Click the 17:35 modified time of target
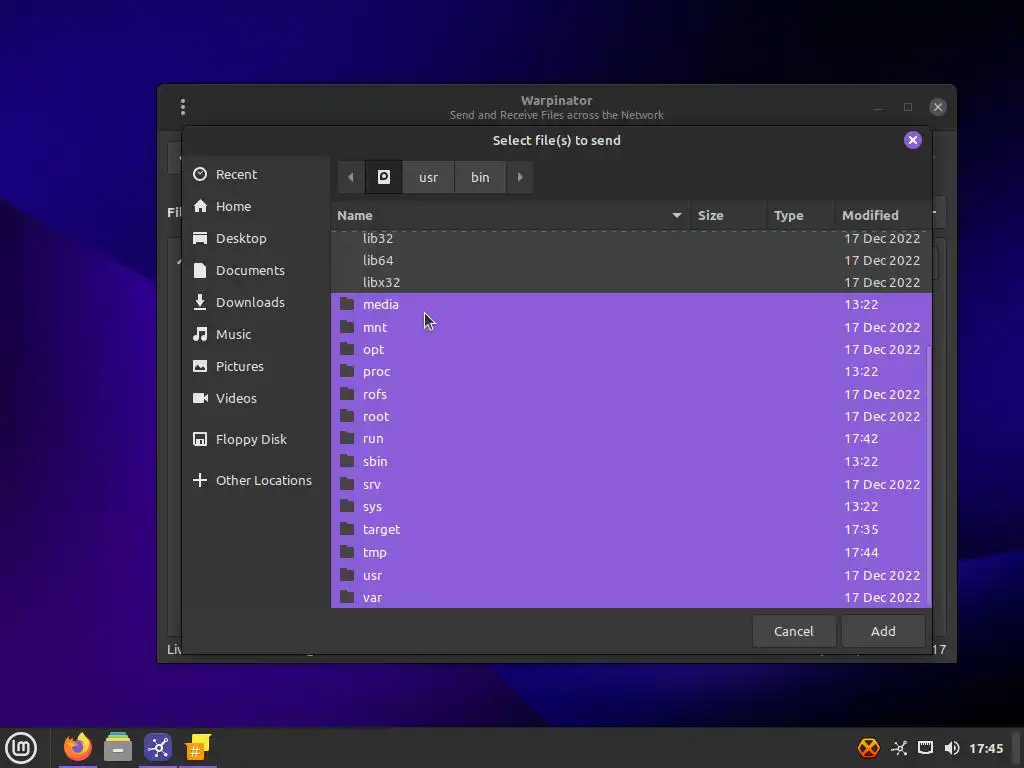Screen dimensions: 1024x768 pos(861,530)
